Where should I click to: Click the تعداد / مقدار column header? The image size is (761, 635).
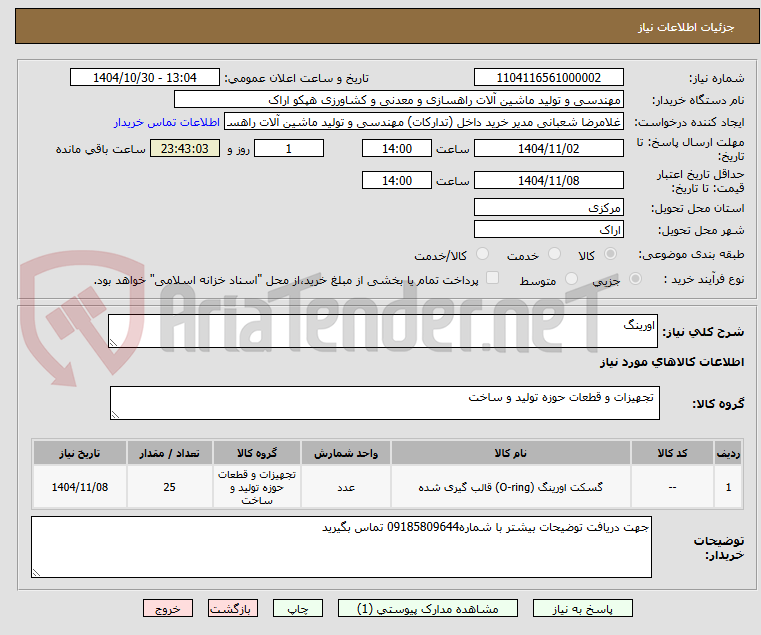[x=169, y=453]
